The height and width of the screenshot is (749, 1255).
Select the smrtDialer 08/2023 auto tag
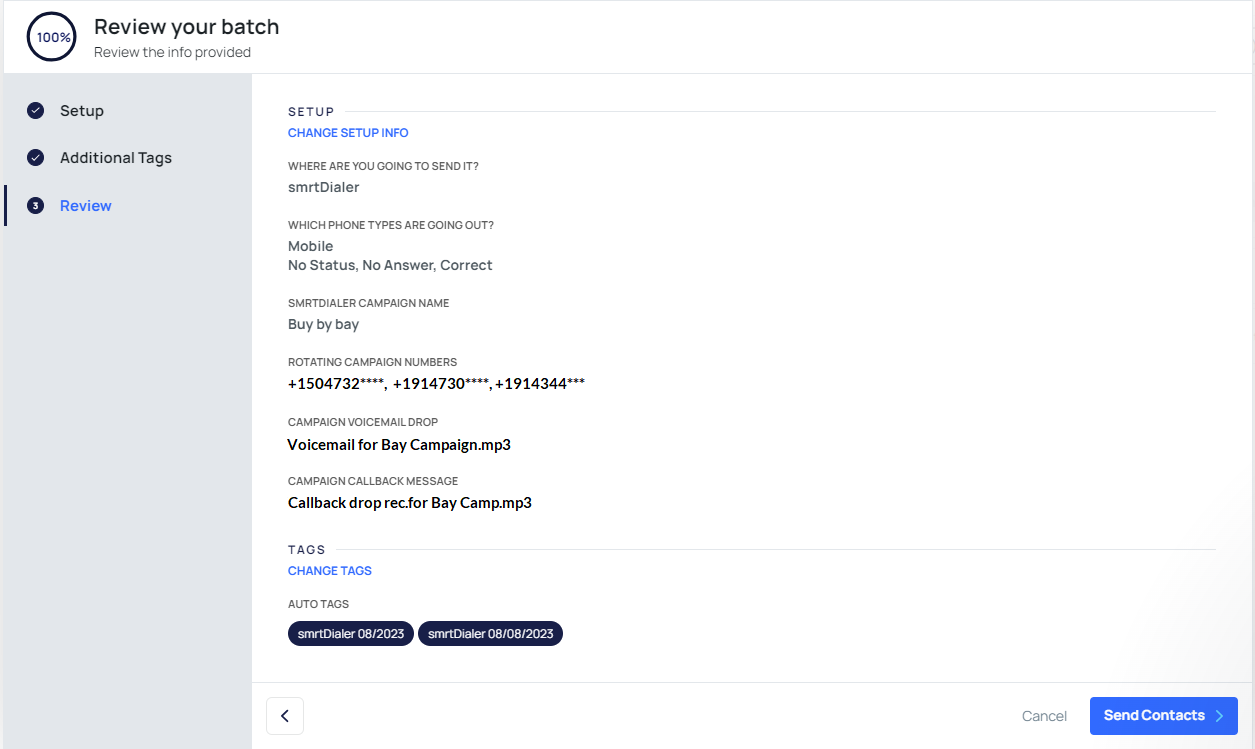click(350, 634)
